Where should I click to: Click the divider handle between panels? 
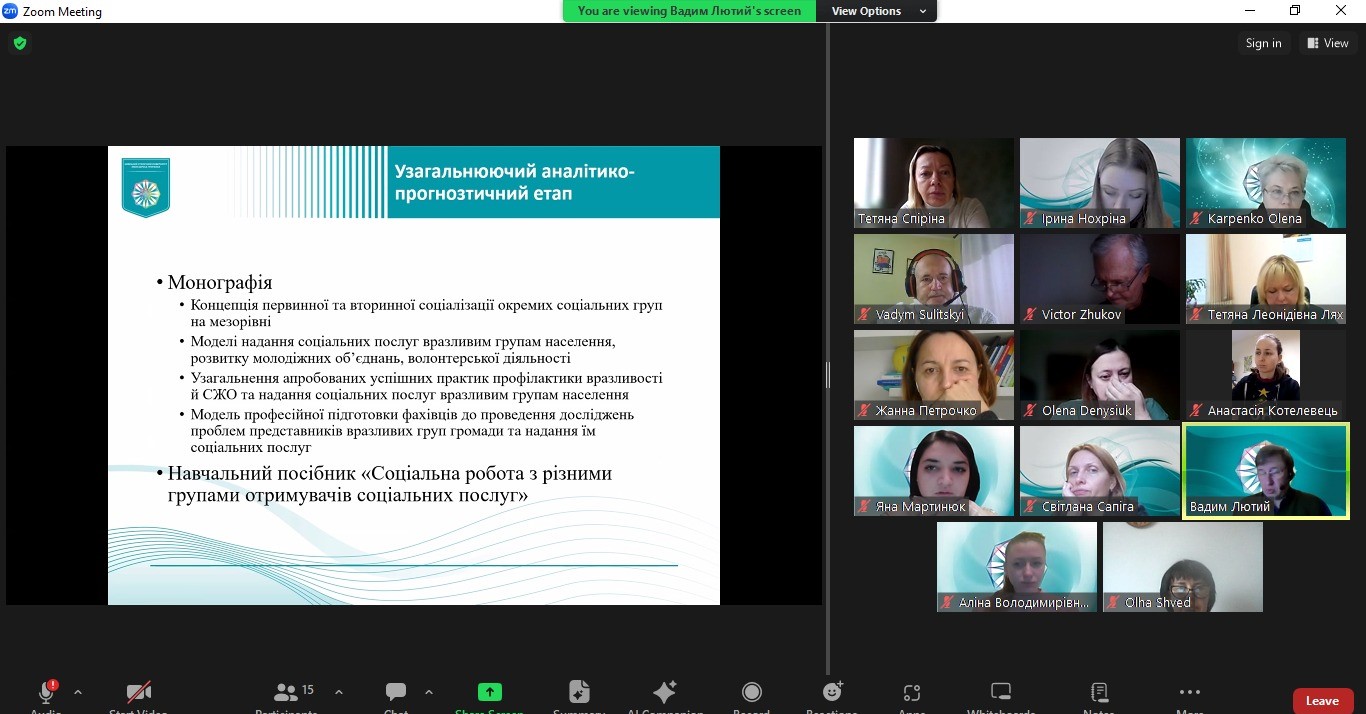pos(827,375)
